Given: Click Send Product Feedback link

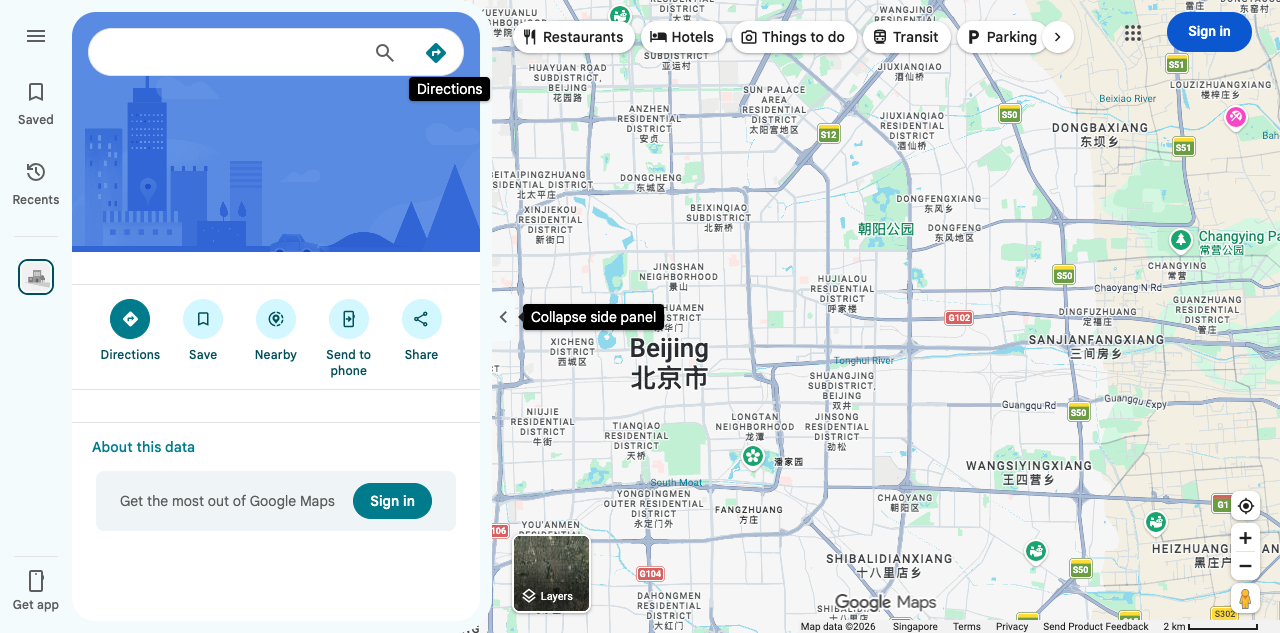Looking at the screenshot, I should [1096, 627].
